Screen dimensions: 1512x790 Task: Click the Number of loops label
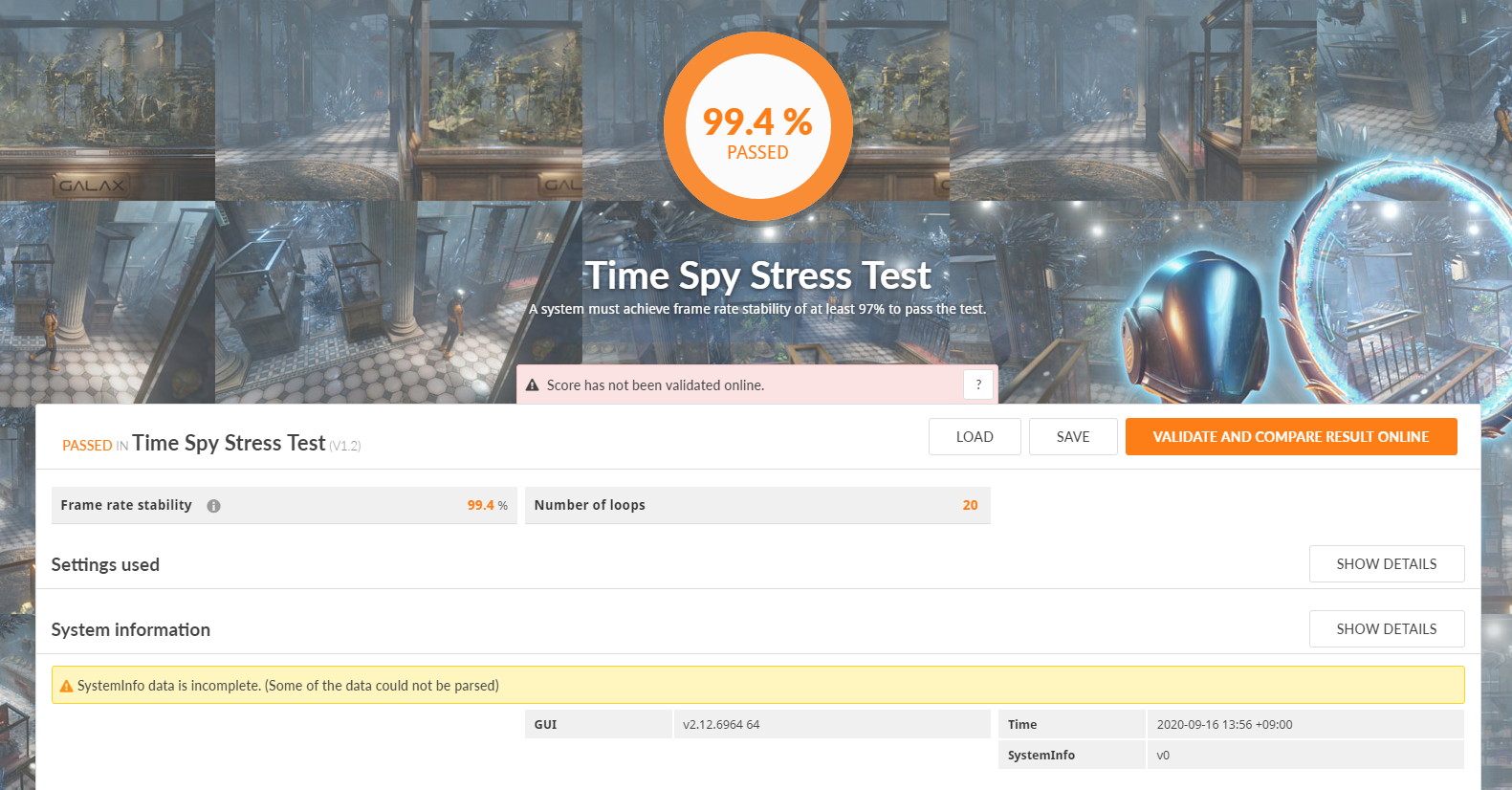click(589, 505)
